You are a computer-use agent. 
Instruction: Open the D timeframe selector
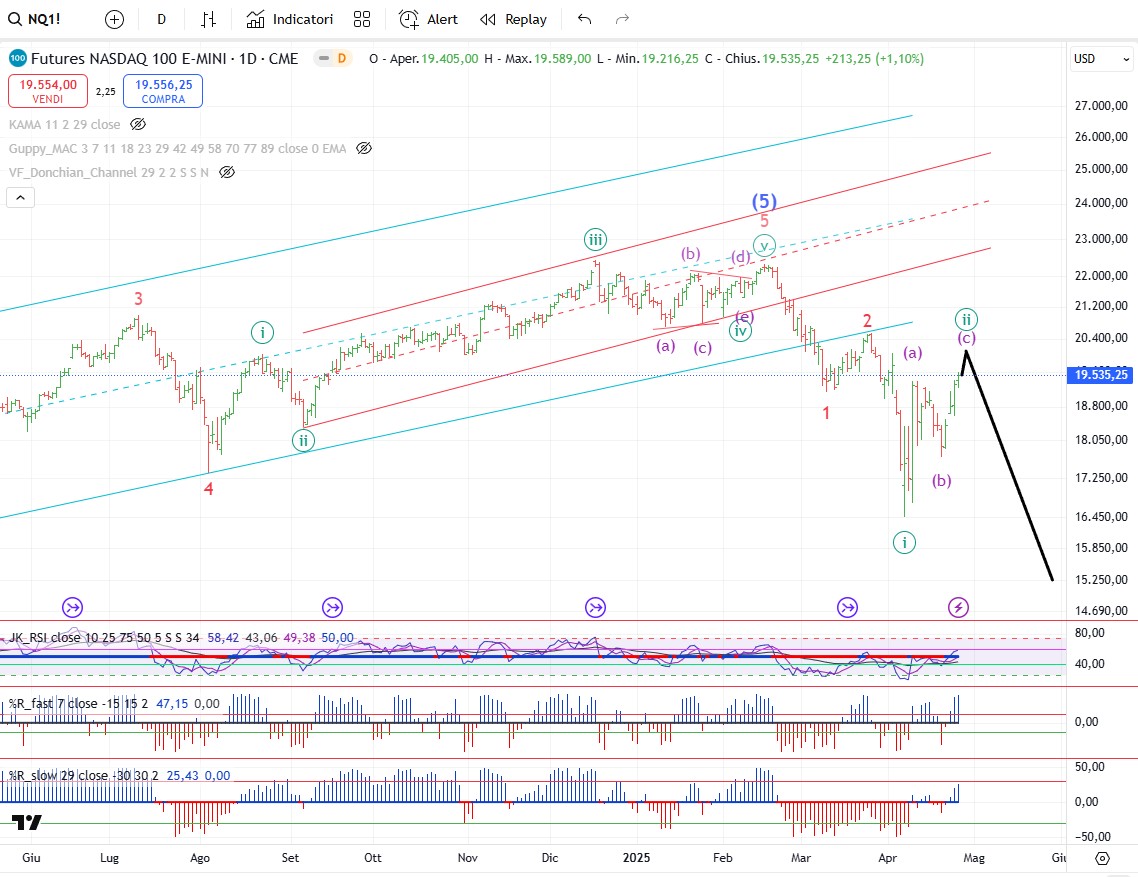click(x=162, y=20)
